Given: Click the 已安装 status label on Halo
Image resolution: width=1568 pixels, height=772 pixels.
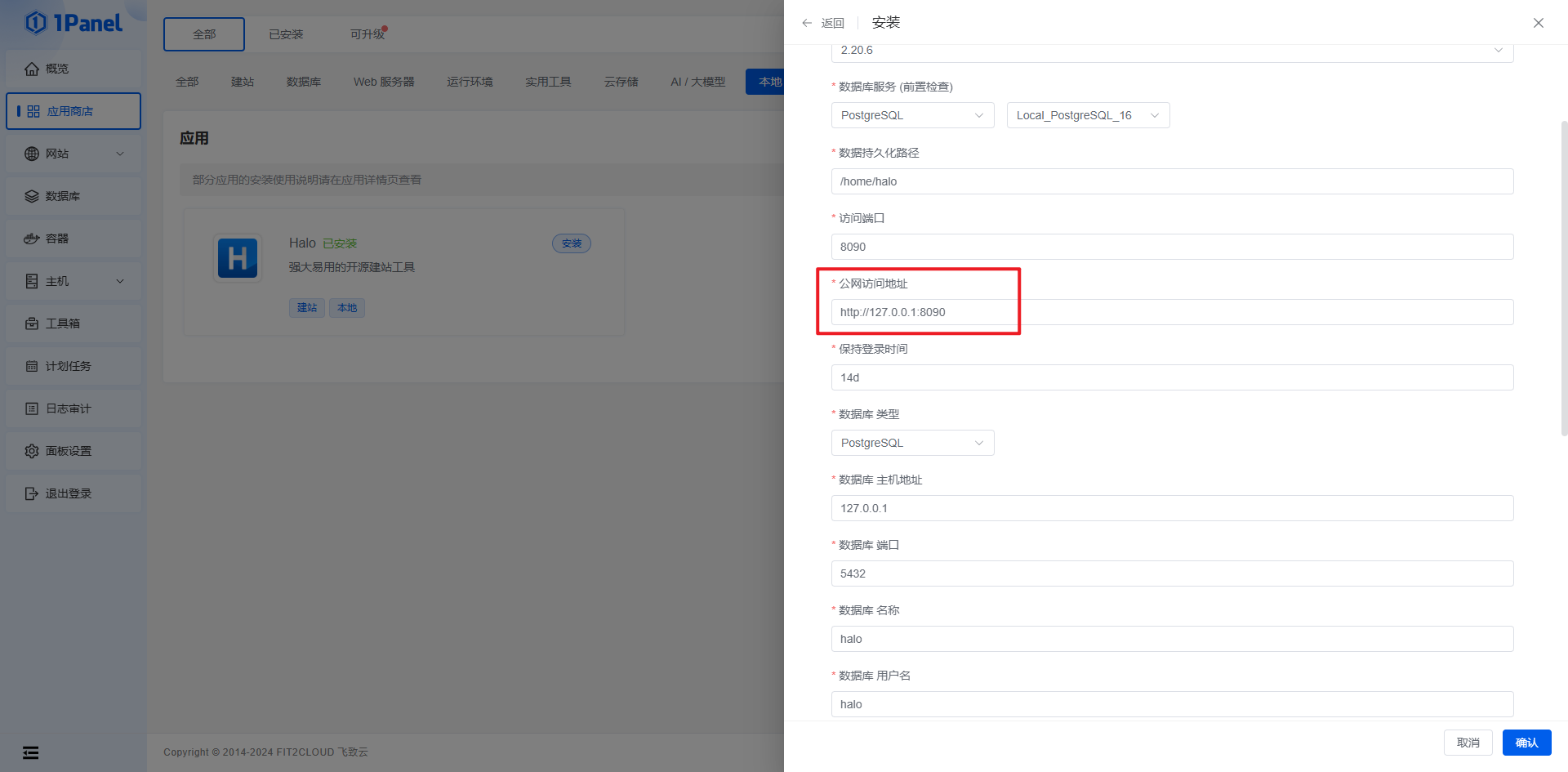Looking at the screenshot, I should 340,243.
